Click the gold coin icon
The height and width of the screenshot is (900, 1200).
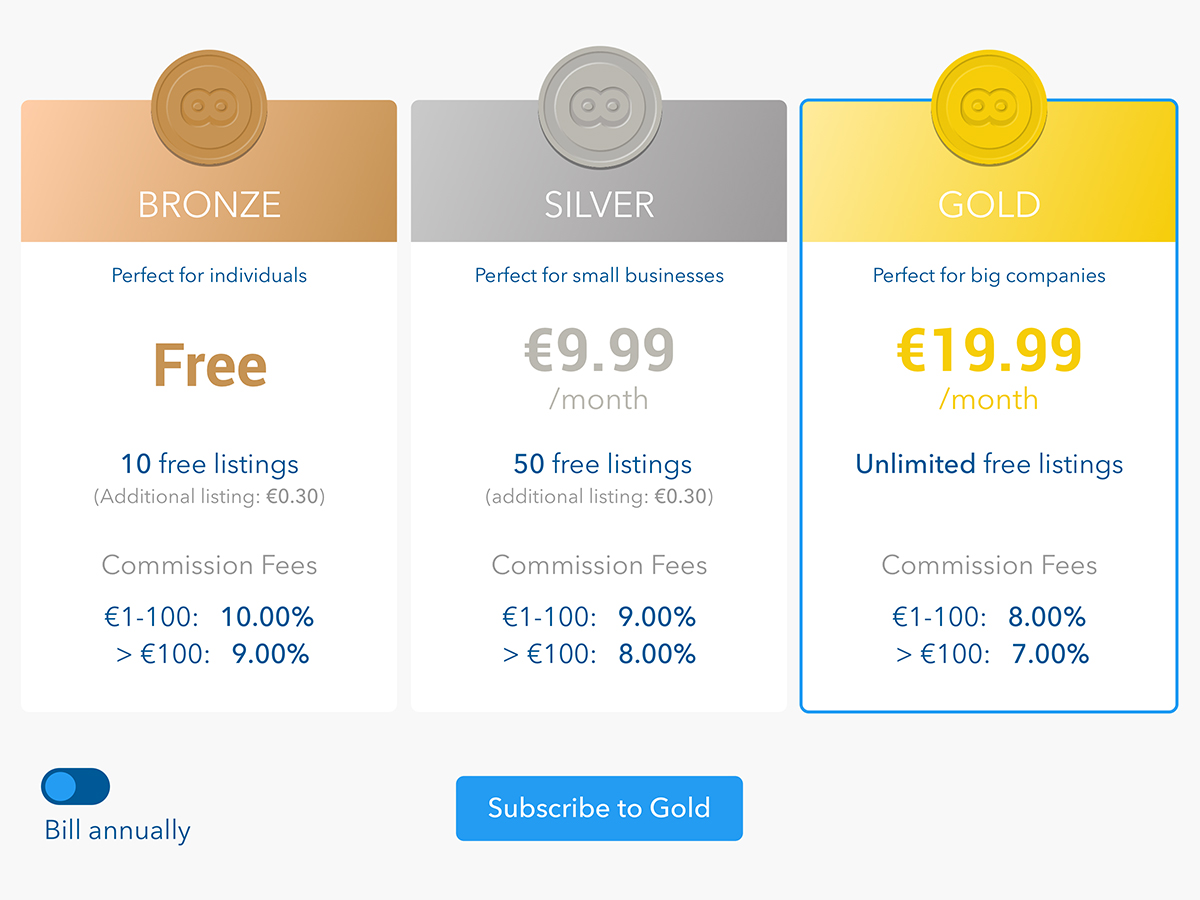coord(989,106)
